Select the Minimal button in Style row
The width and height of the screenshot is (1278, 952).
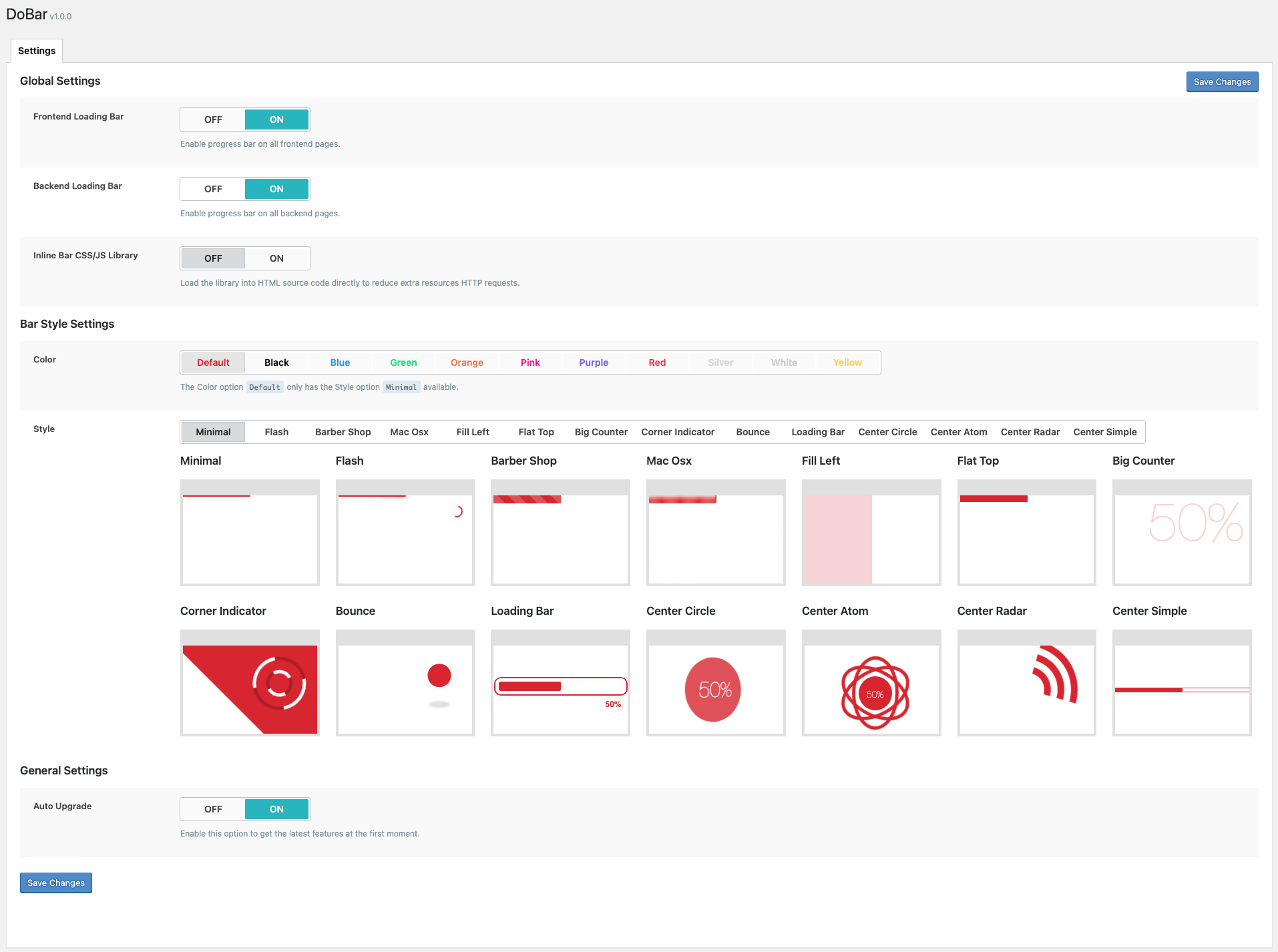point(213,432)
